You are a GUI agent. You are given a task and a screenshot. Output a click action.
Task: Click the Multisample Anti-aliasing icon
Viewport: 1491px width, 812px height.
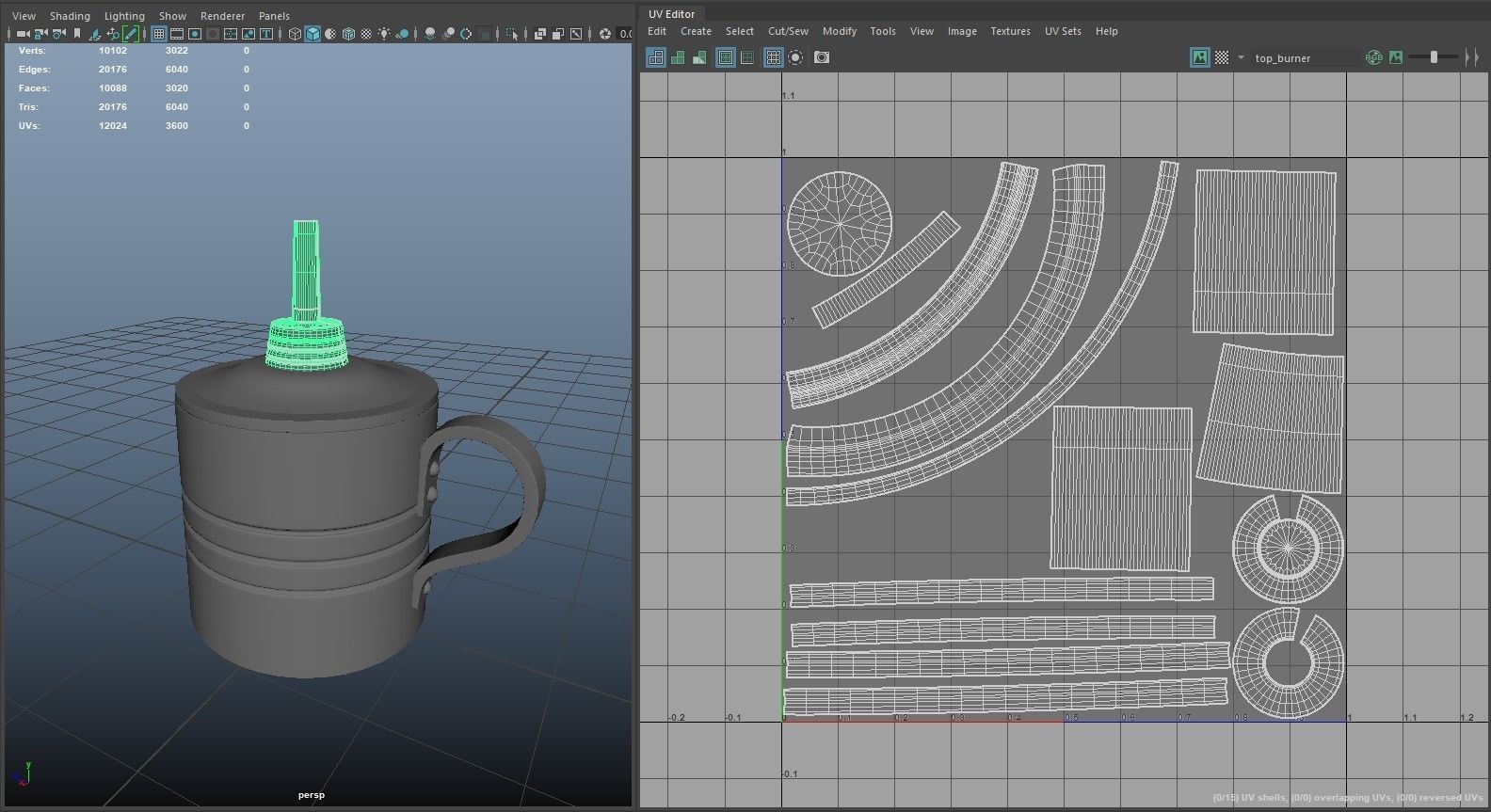[x=466, y=34]
